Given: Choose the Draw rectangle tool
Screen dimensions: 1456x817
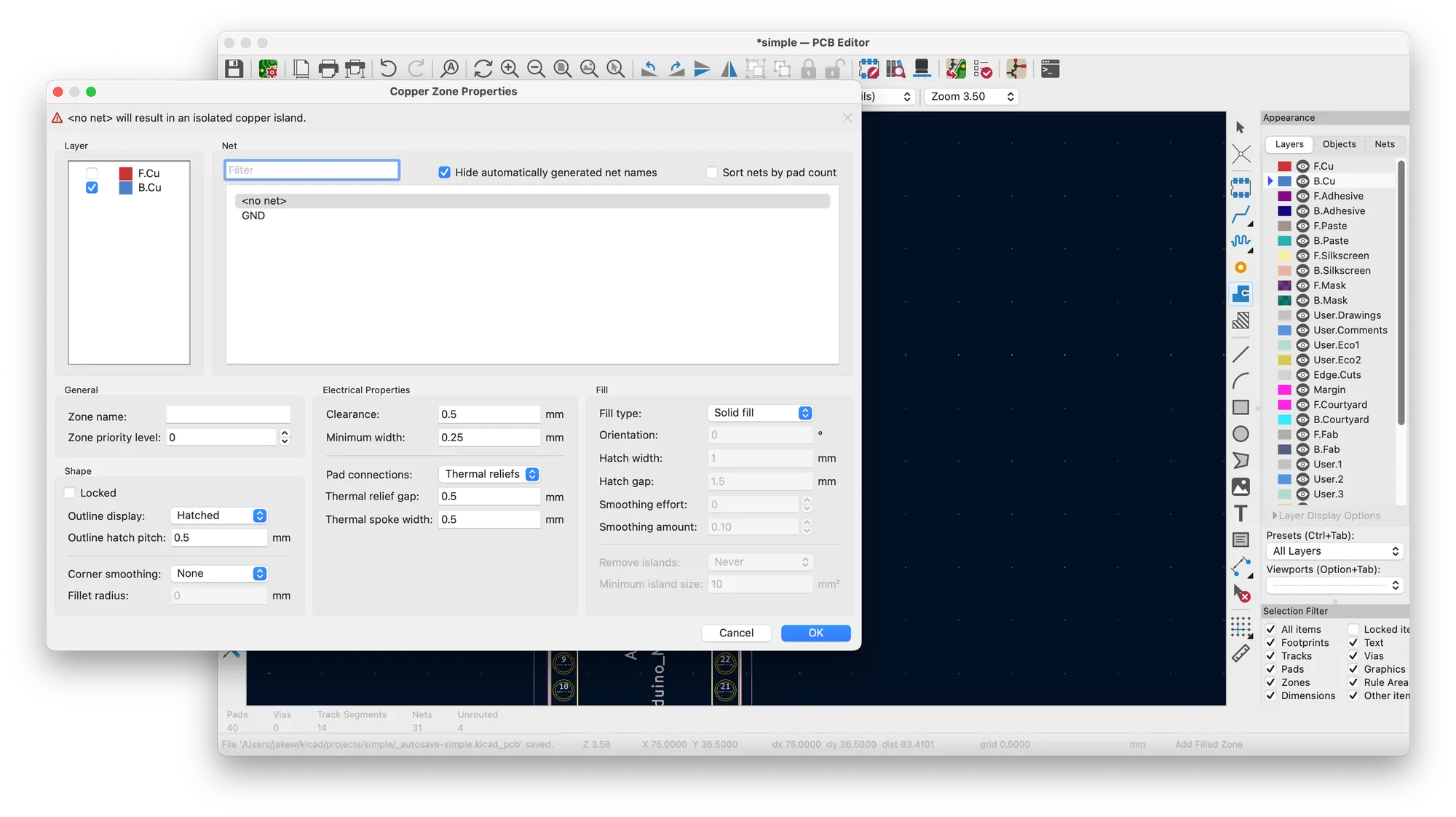Looking at the screenshot, I should click(x=1241, y=407).
